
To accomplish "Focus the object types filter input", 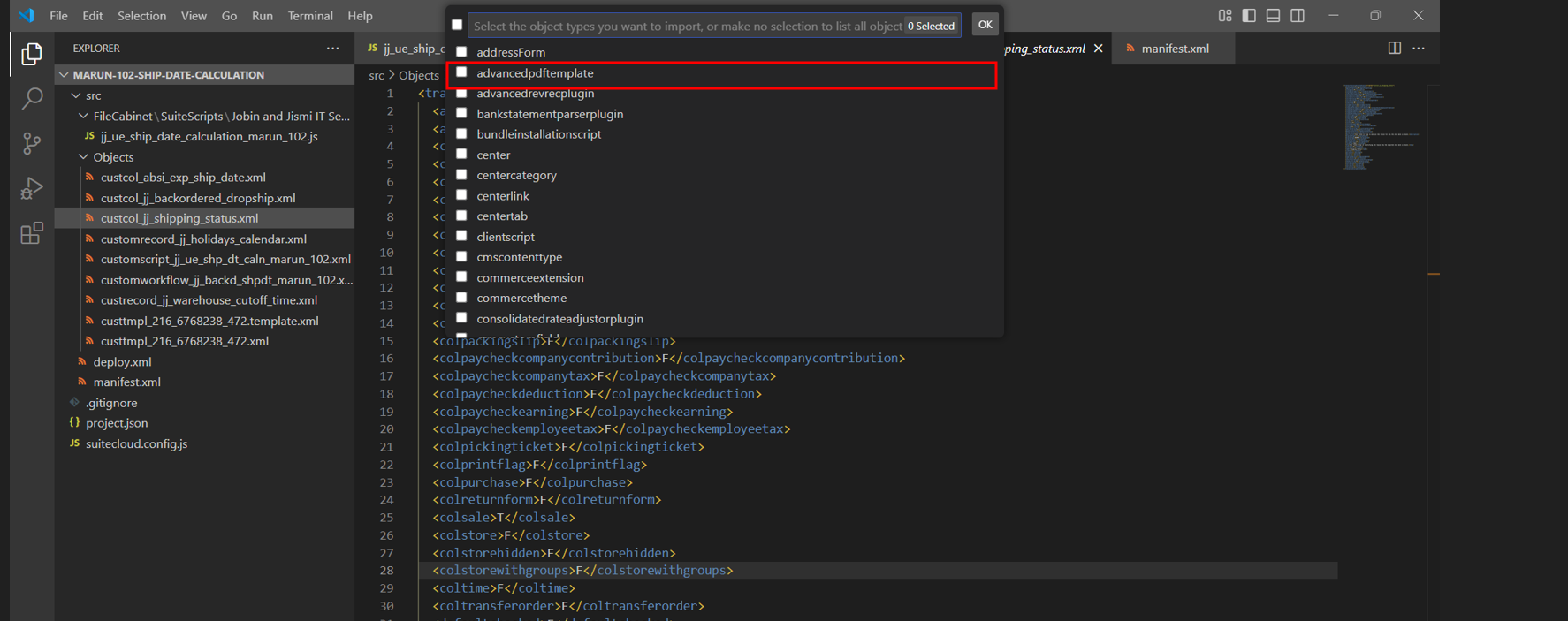I will click(x=688, y=26).
